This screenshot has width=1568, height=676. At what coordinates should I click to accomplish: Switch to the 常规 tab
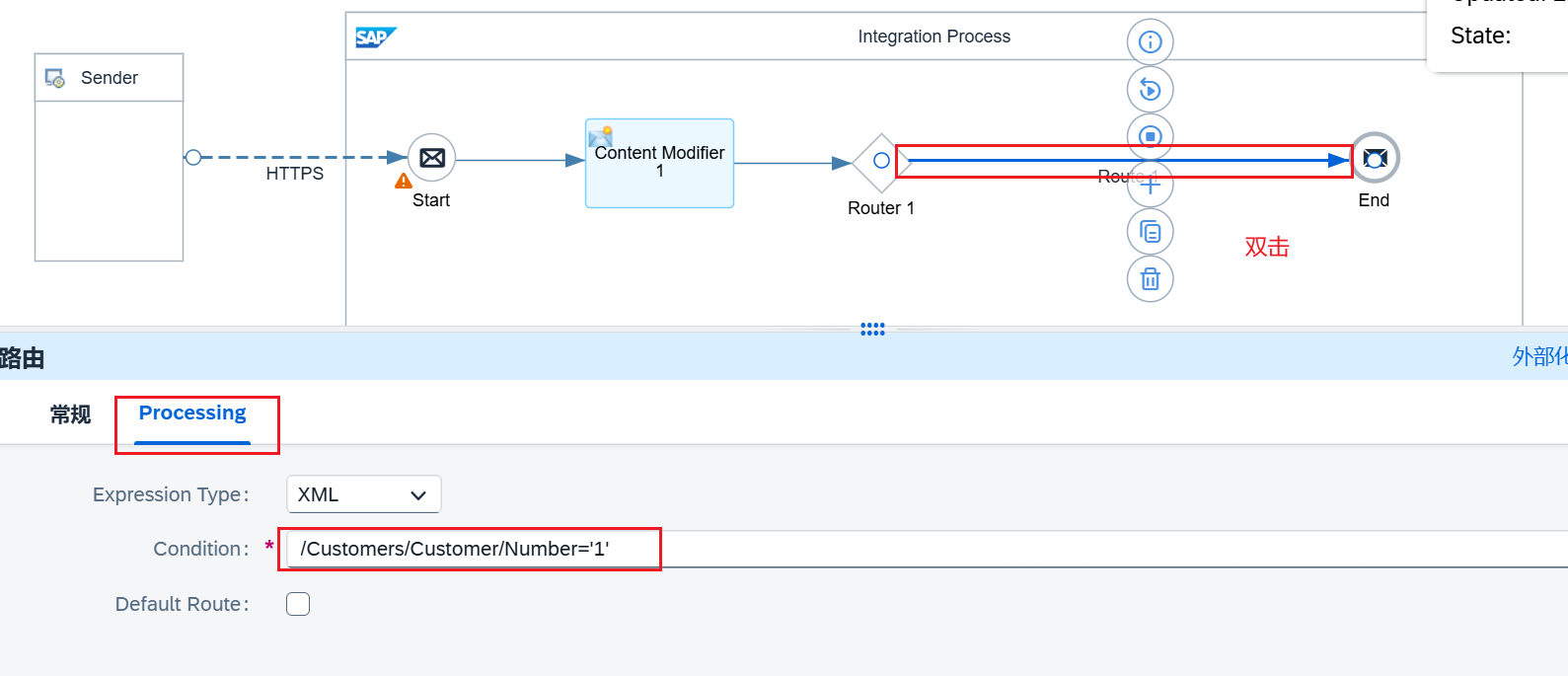point(70,414)
